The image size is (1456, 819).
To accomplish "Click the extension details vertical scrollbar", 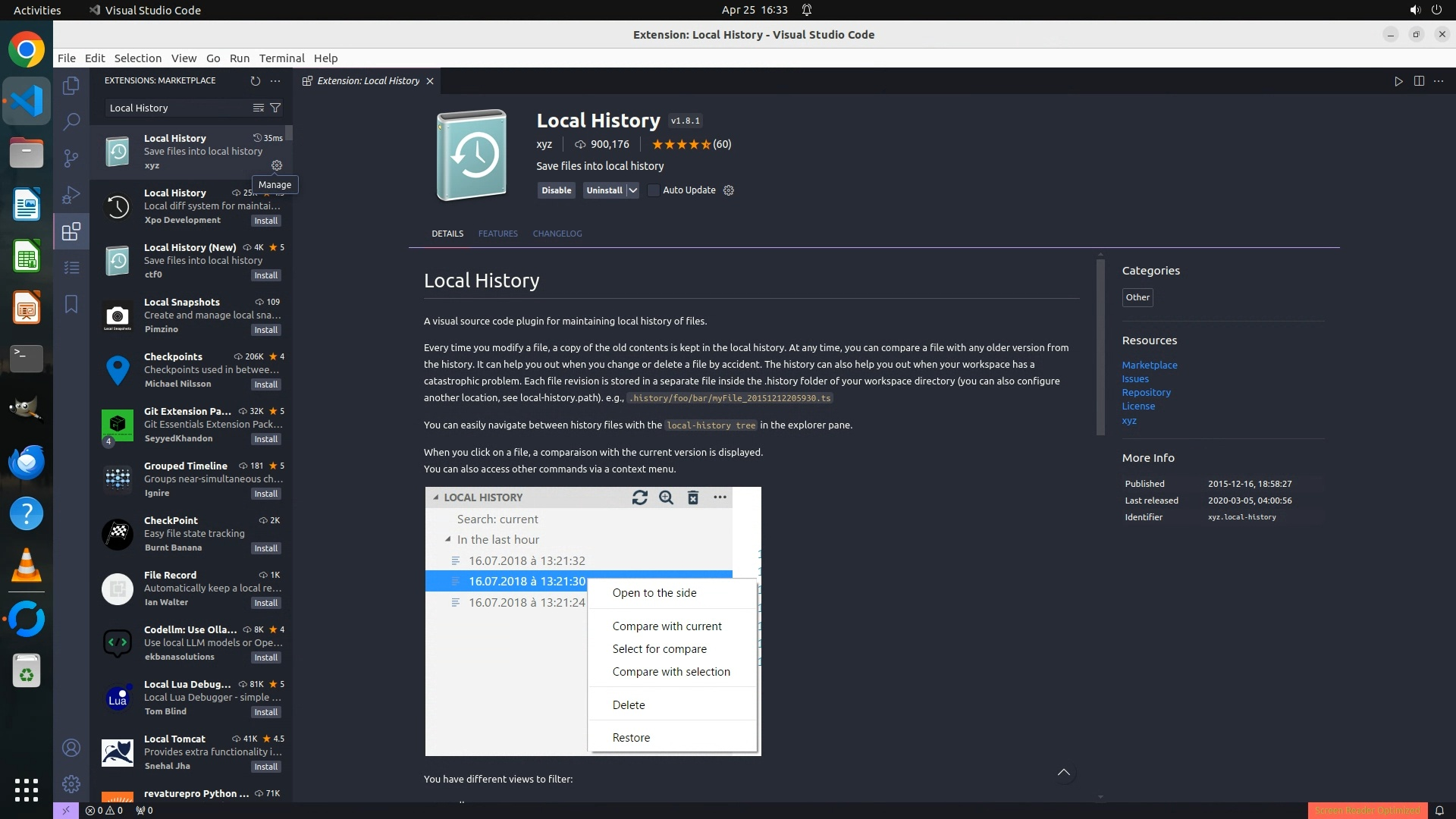I will pyautogui.click(x=1100, y=347).
